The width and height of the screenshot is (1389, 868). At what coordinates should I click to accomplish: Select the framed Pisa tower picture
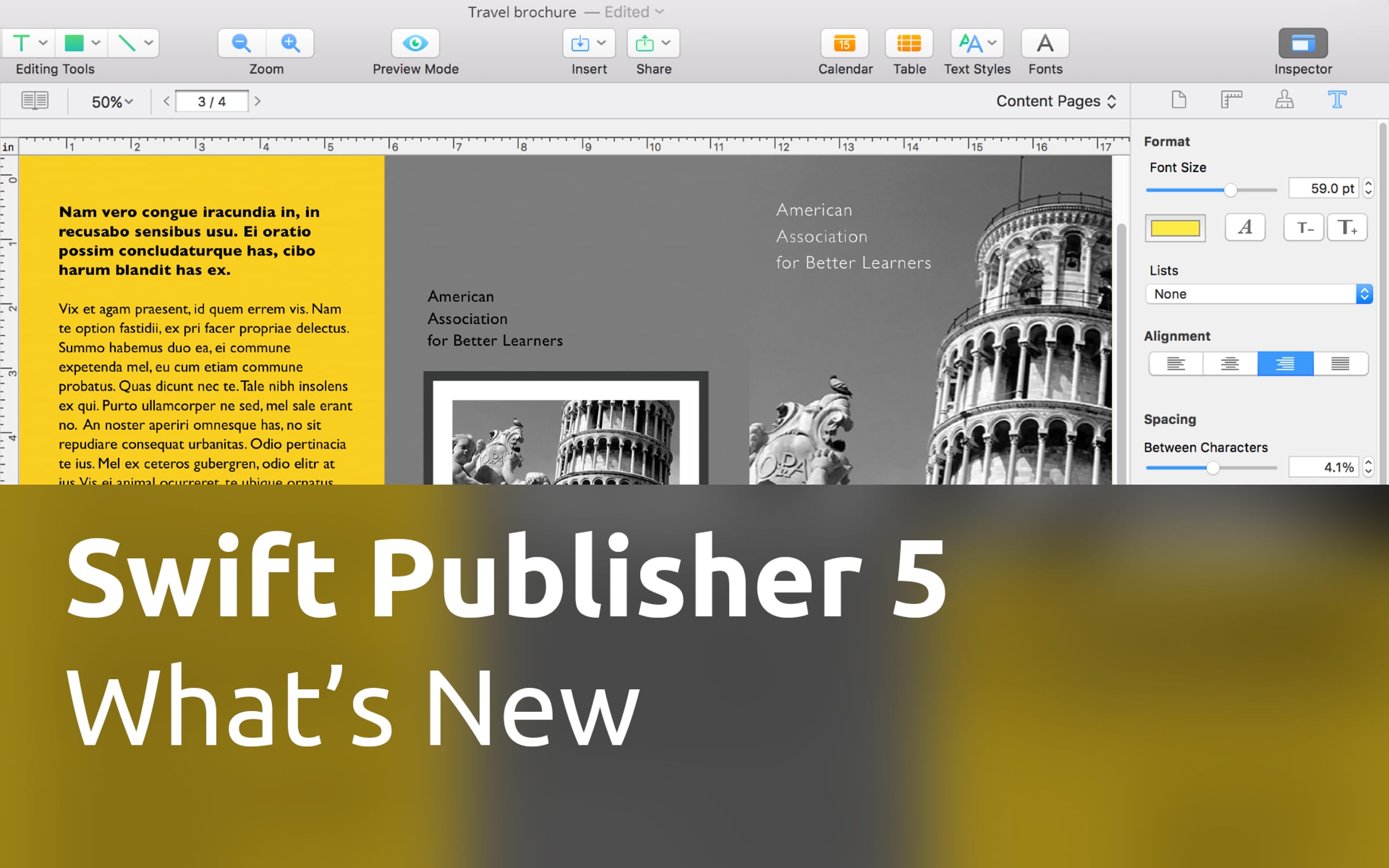coord(566,428)
